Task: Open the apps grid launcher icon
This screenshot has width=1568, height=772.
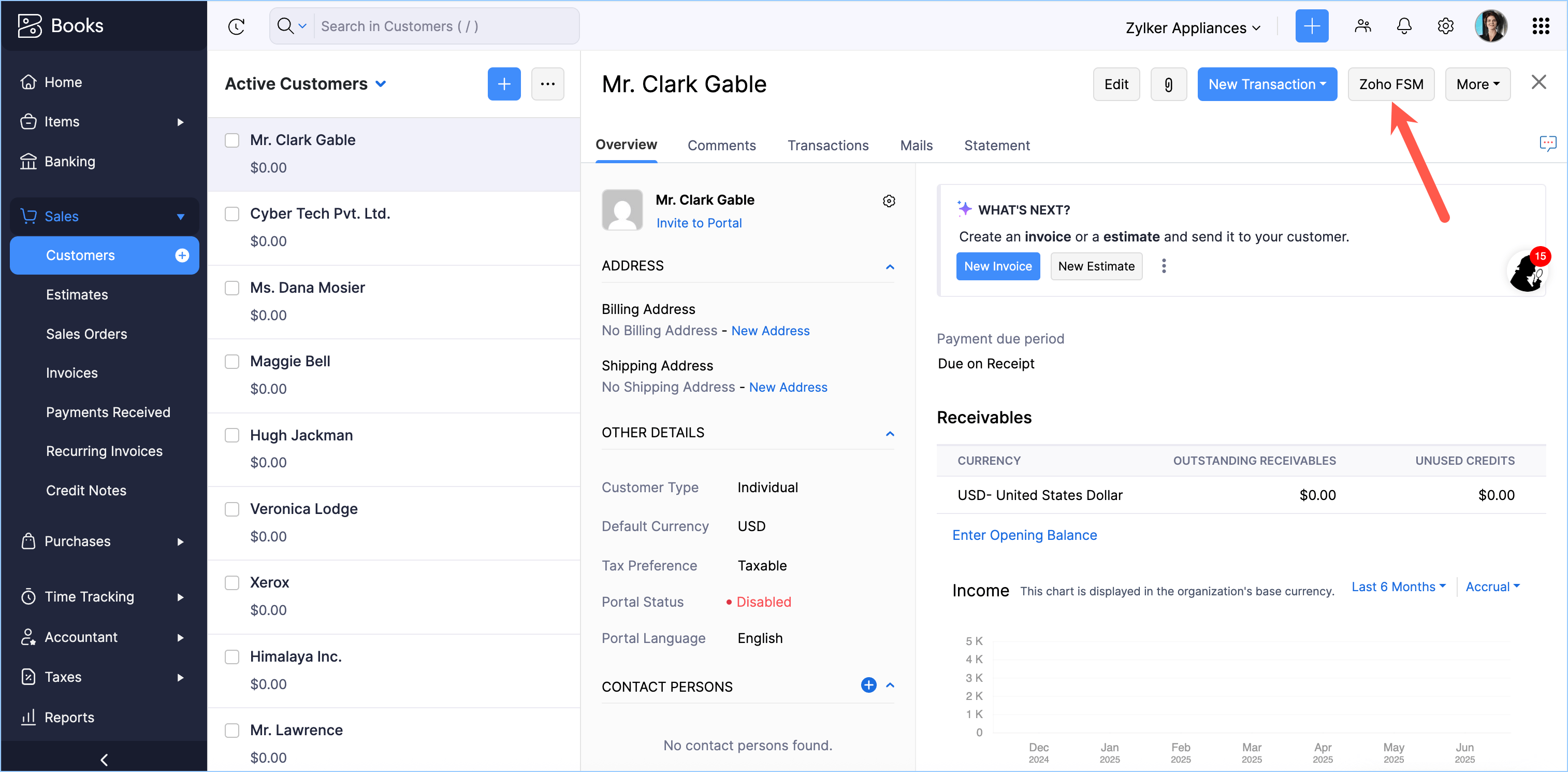Action: [x=1540, y=26]
